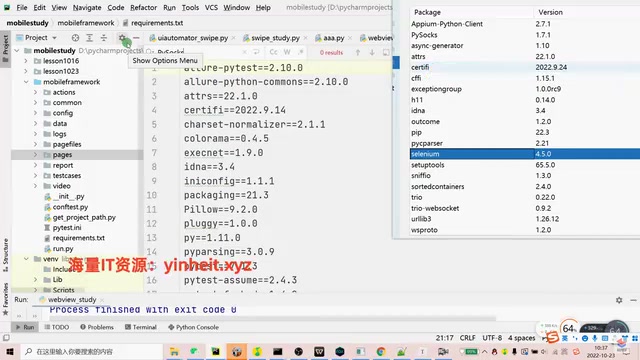Collapse the mobileframework folder
The width and height of the screenshot is (640, 360).
point(26,82)
